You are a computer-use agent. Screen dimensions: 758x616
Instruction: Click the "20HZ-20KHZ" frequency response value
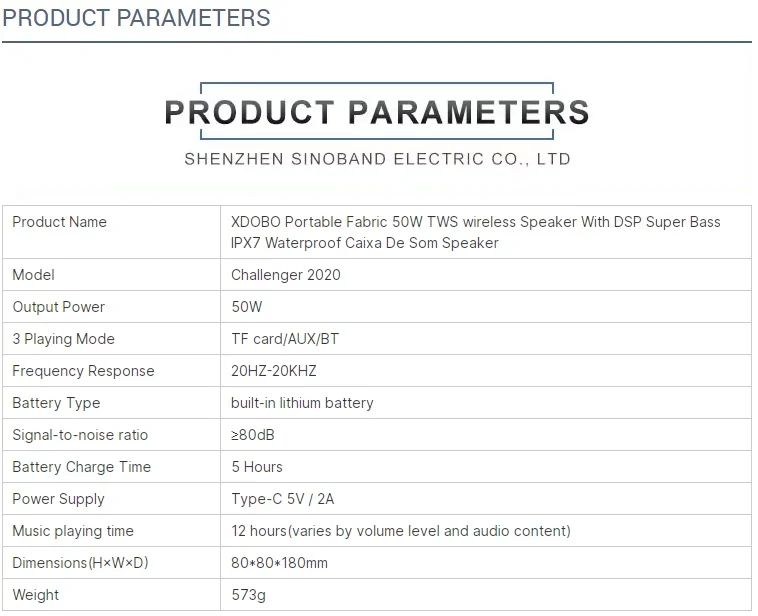[273, 371]
